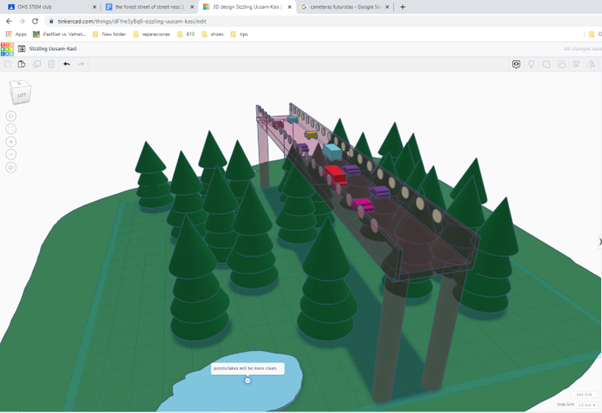Screen dimensions: 602x413
Task: Select the red car on the bridge
Action: [x=335, y=174]
